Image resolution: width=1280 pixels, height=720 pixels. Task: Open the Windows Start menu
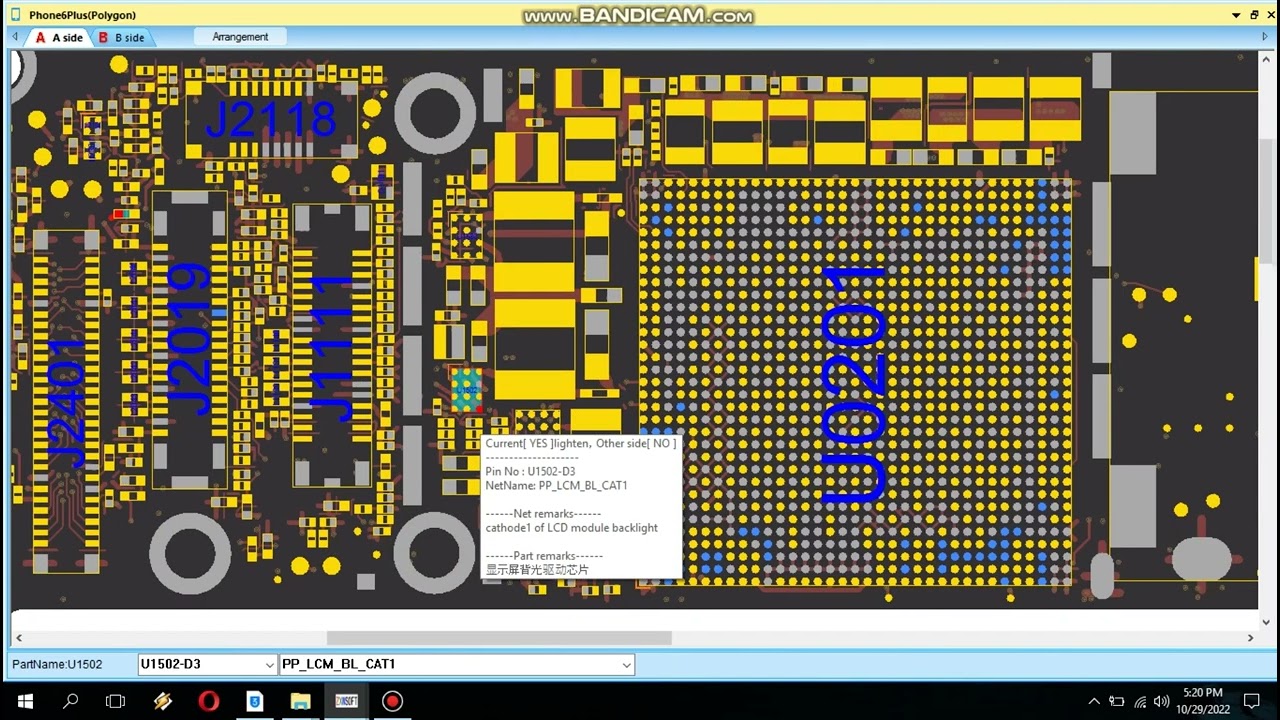24,701
